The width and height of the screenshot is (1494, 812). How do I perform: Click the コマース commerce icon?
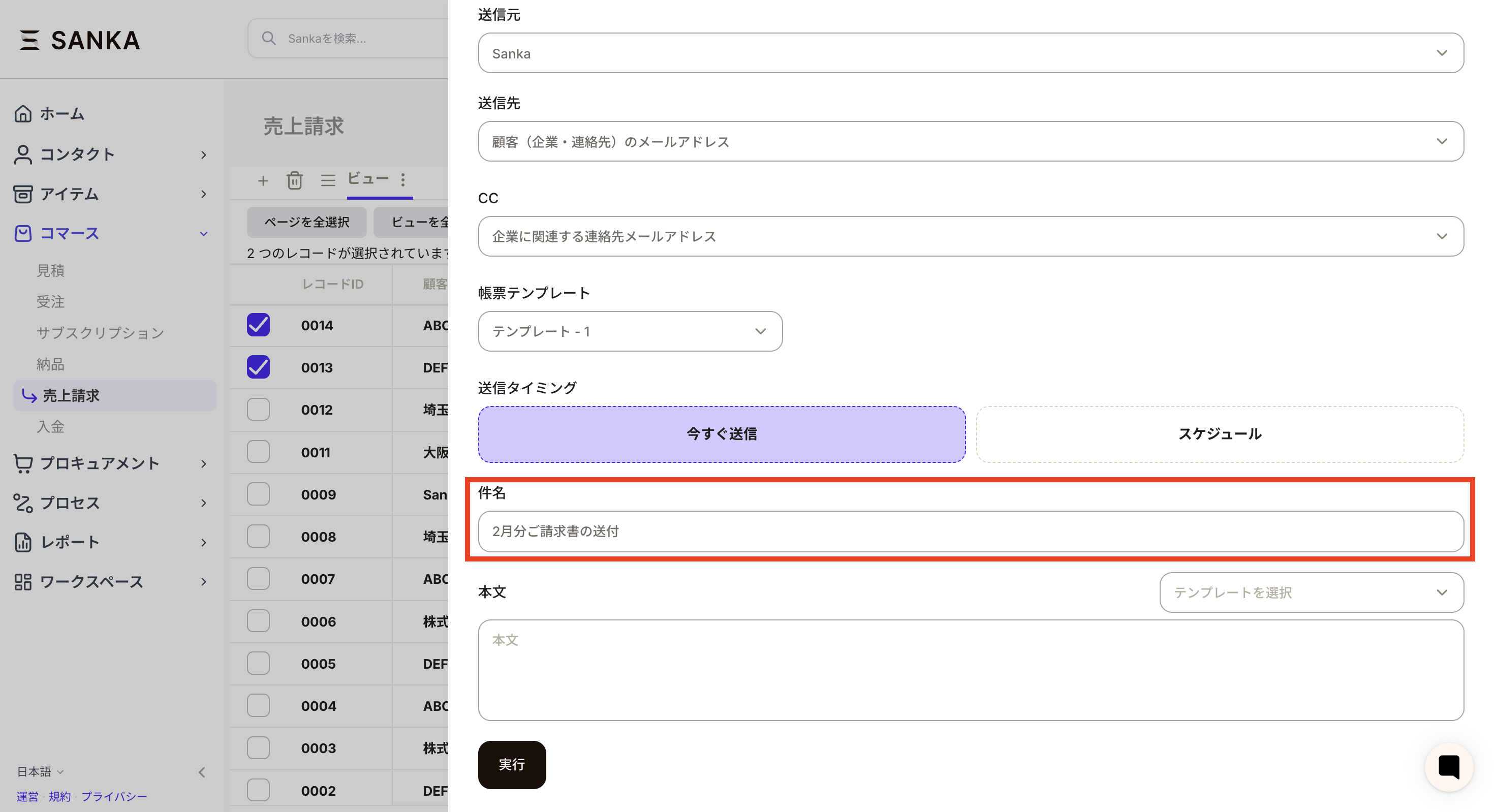click(23, 233)
